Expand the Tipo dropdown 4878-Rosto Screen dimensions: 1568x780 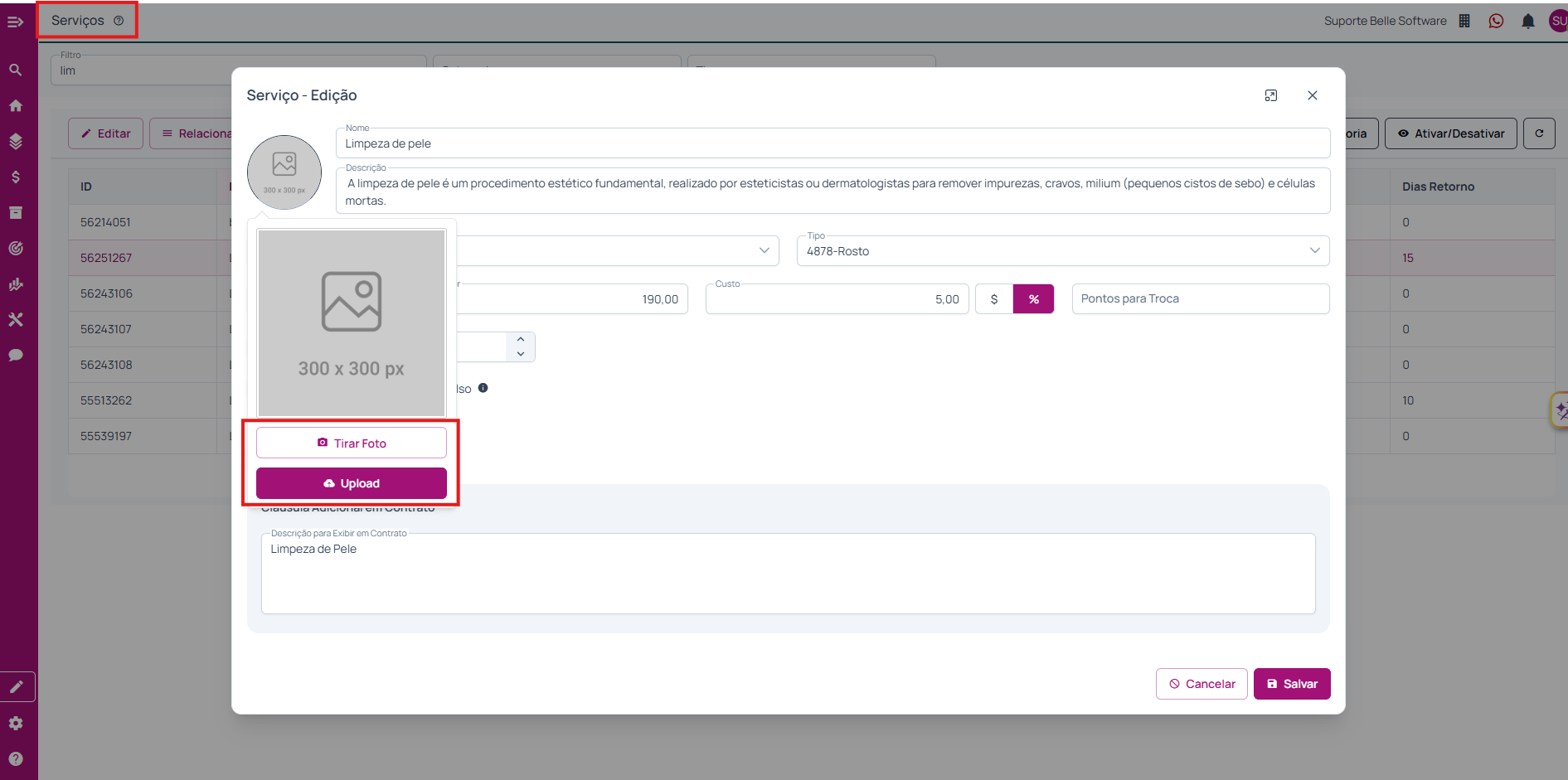tap(1063, 251)
